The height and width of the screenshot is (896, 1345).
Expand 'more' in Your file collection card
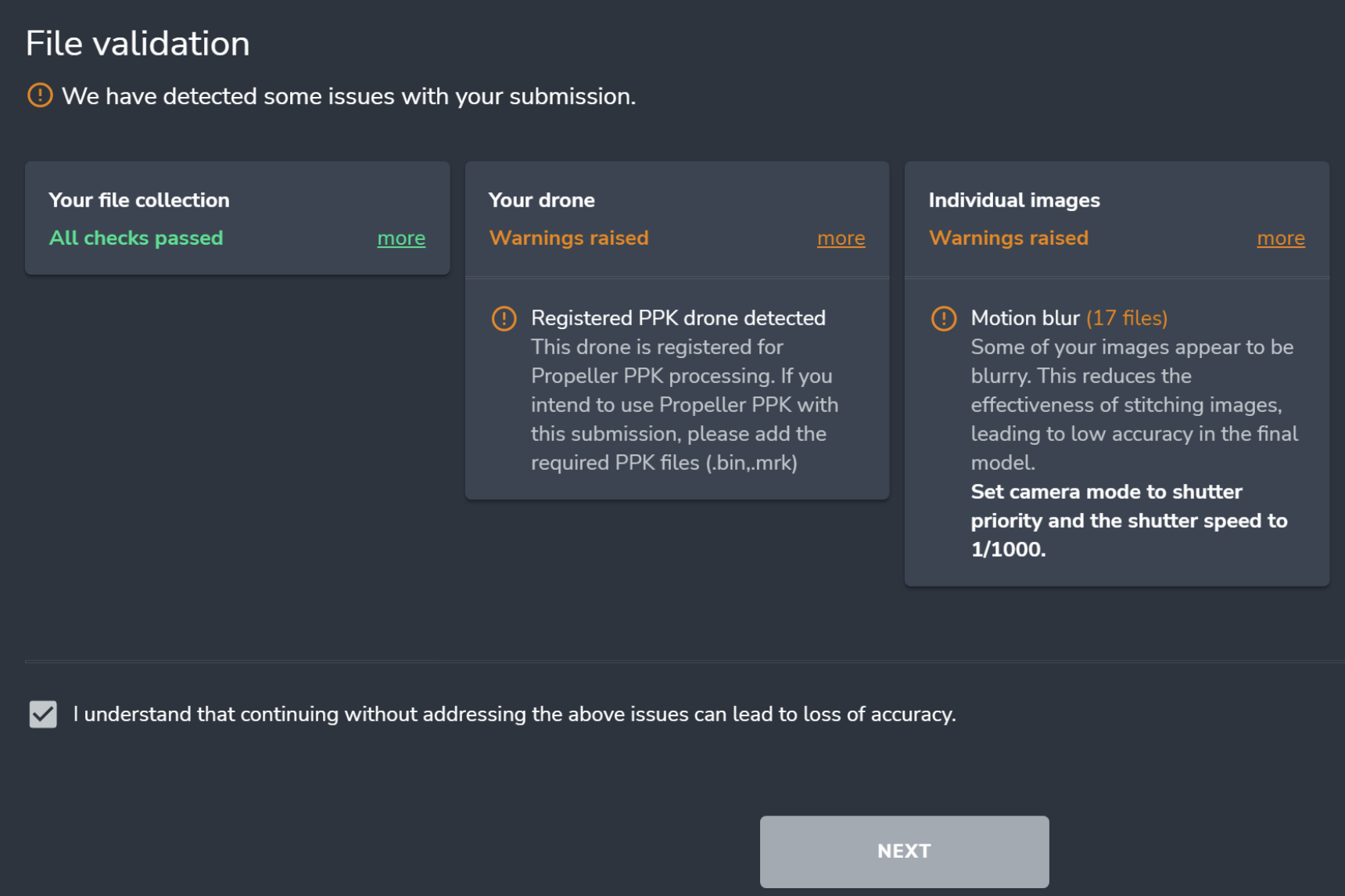[x=401, y=238]
